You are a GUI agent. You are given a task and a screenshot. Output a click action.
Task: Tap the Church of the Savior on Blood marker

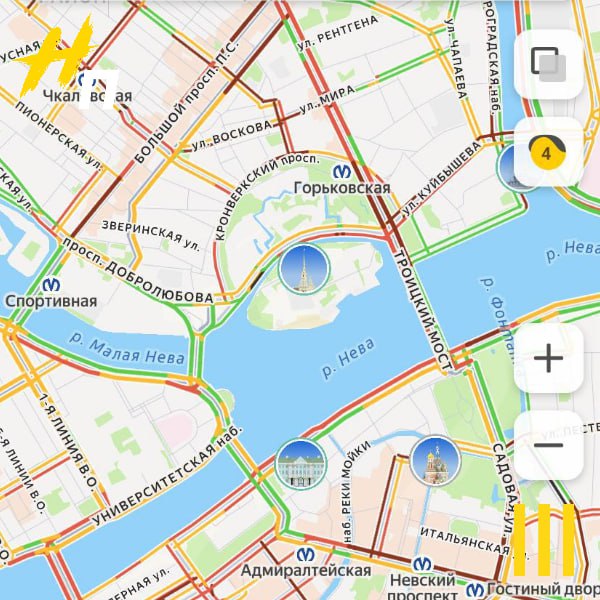pos(435,460)
